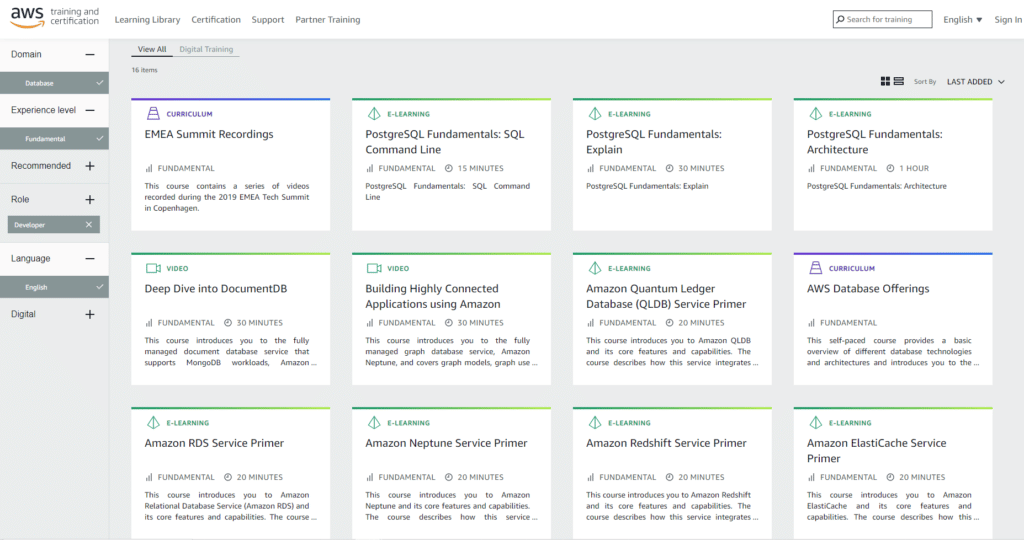Switch to grid view layout icon

coord(885,81)
